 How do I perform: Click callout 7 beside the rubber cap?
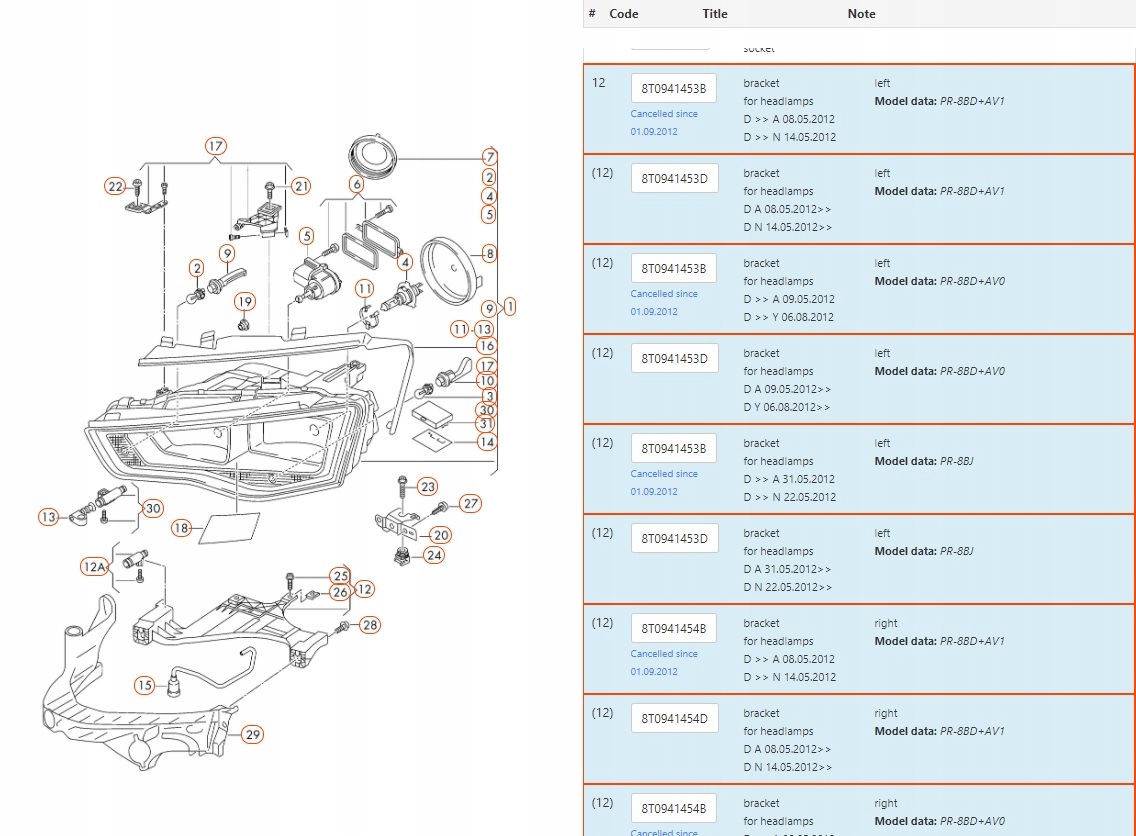coord(490,156)
